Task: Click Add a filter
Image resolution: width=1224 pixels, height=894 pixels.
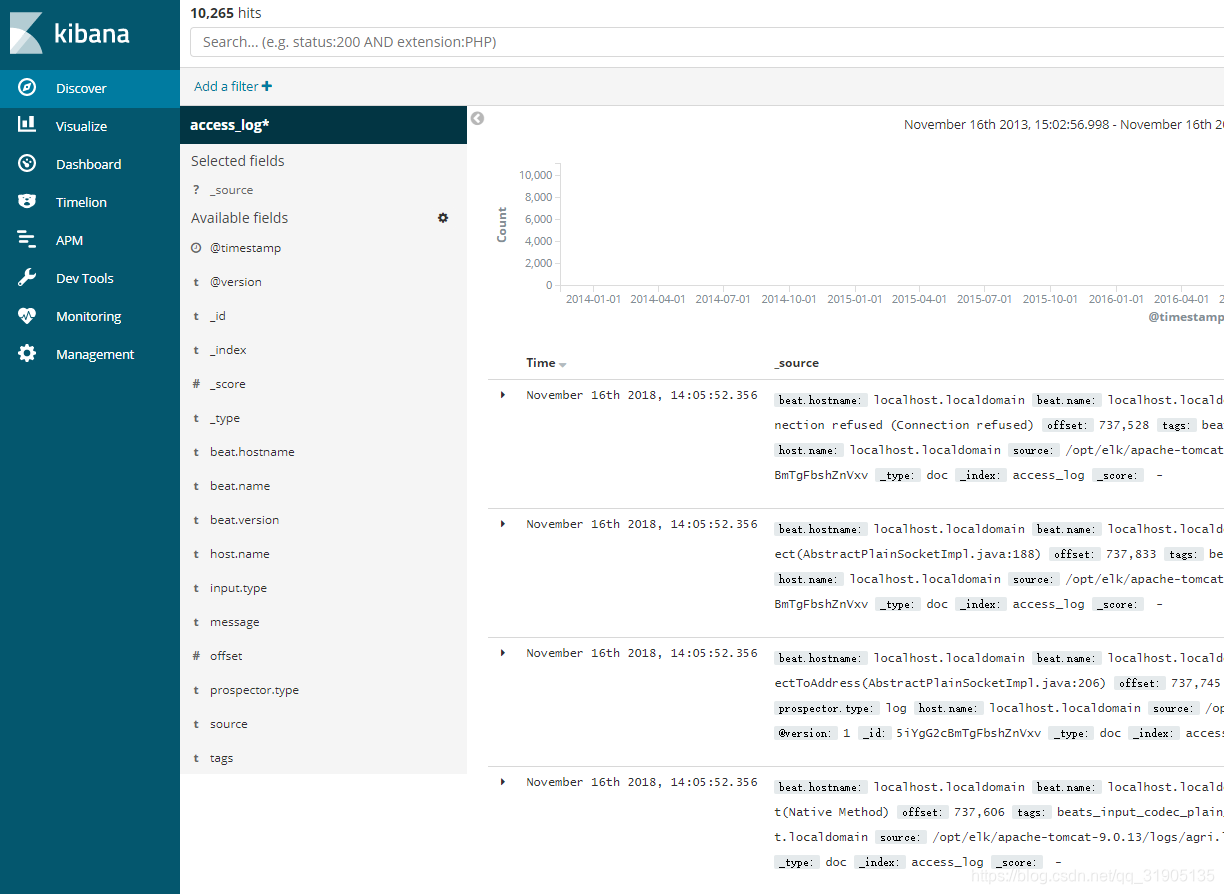Action: 232,86
